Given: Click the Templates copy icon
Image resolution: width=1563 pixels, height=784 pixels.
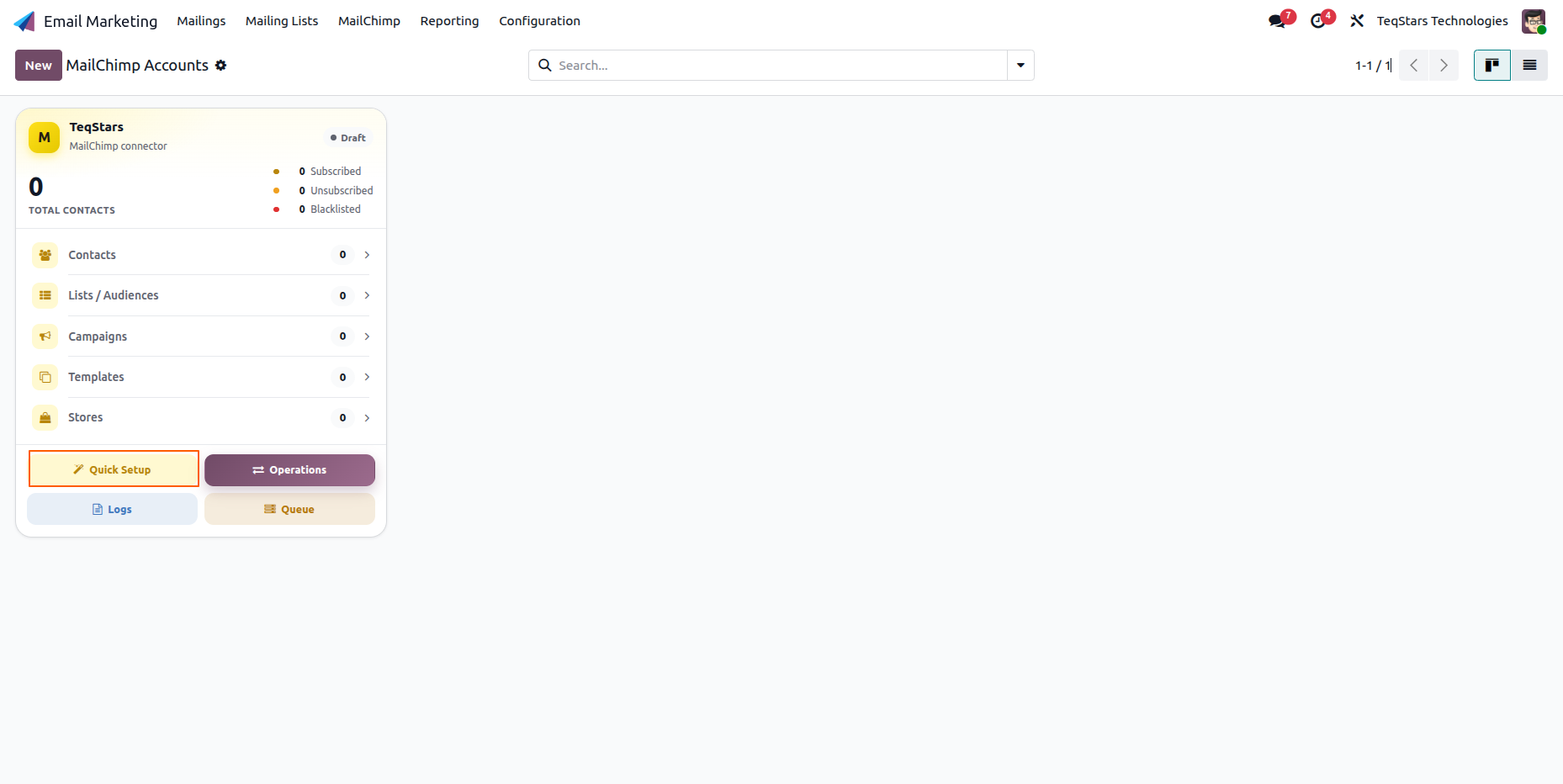Looking at the screenshot, I should (x=45, y=377).
